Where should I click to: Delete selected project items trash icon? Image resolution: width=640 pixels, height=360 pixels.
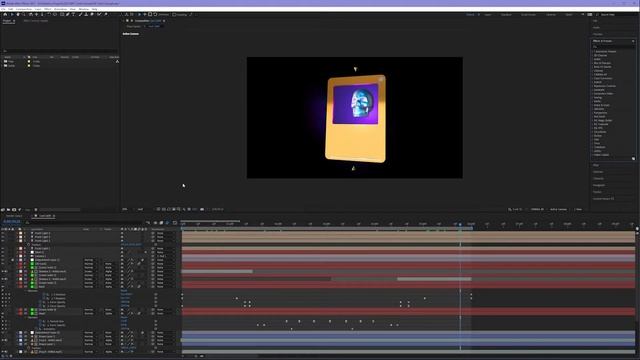click(x=36, y=210)
